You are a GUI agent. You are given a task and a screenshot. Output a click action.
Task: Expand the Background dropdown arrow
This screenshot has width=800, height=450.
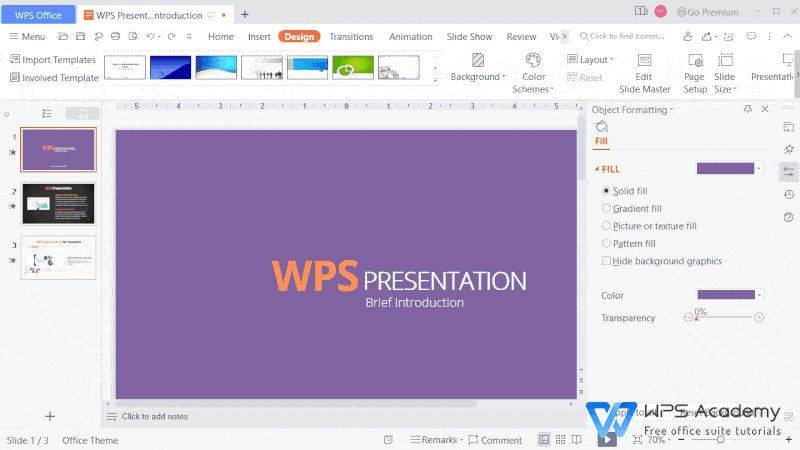[503, 77]
